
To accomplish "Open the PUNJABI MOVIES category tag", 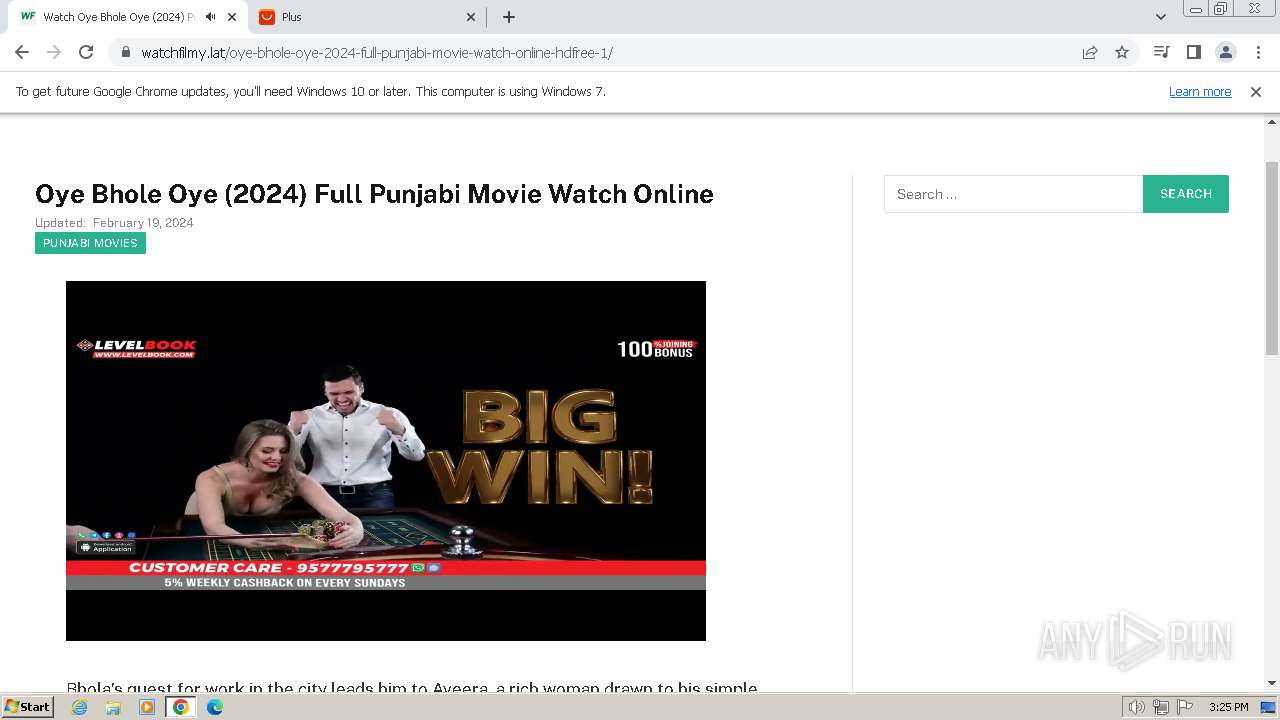I will (90, 243).
